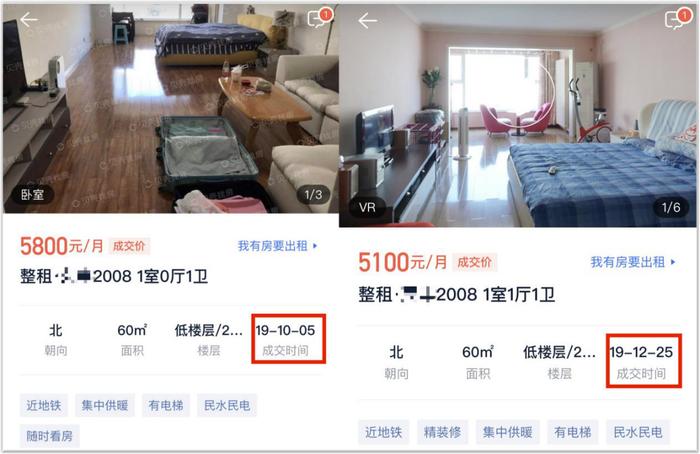Tap 有电梯 tag in right listing
Viewport: 700px width, 454px height.
[573, 432]
